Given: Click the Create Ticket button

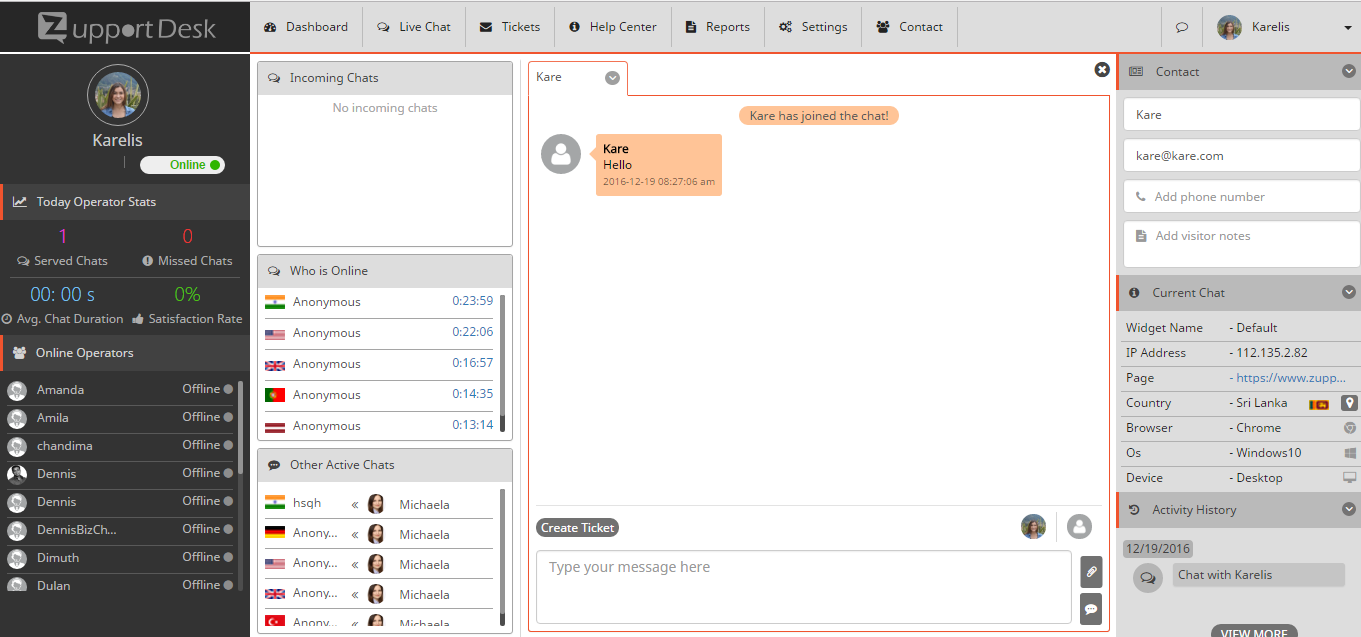Looking at the screenshot, I should 578,528.
